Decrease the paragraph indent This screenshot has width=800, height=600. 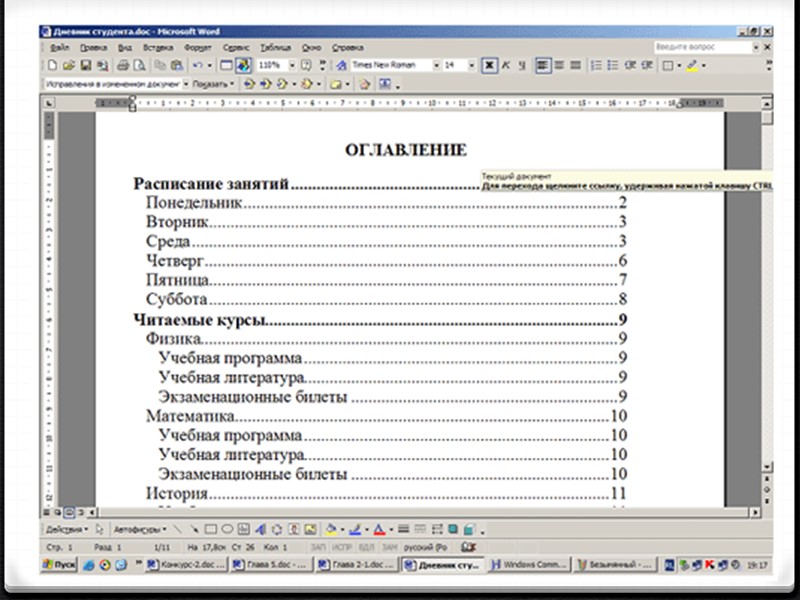tap(630, 65)
